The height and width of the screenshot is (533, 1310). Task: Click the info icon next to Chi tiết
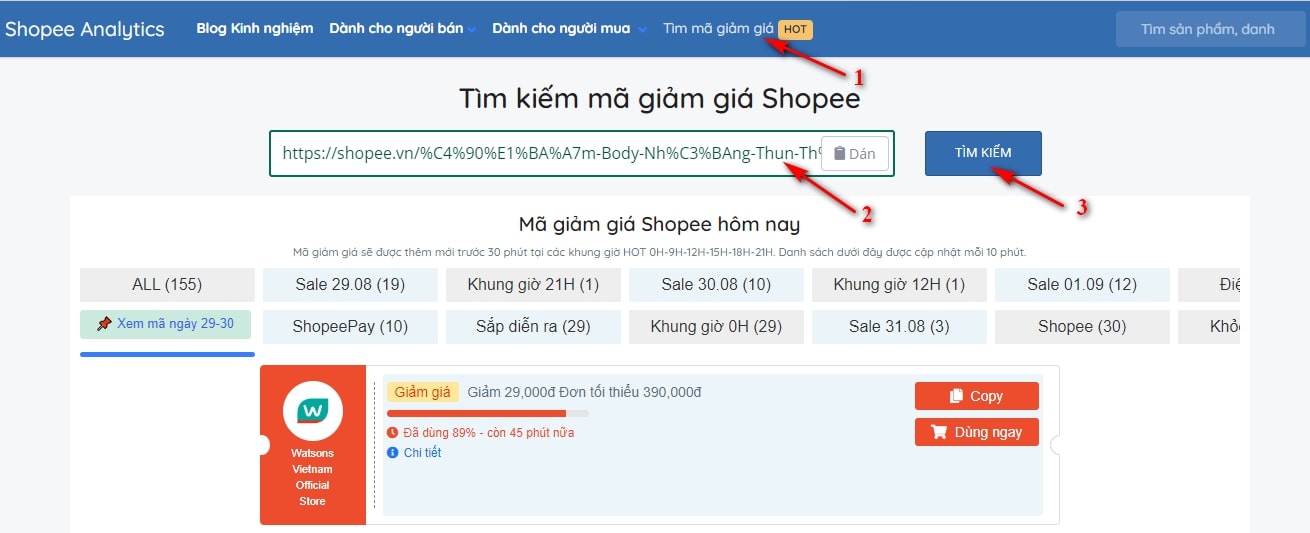coord(392,453)
